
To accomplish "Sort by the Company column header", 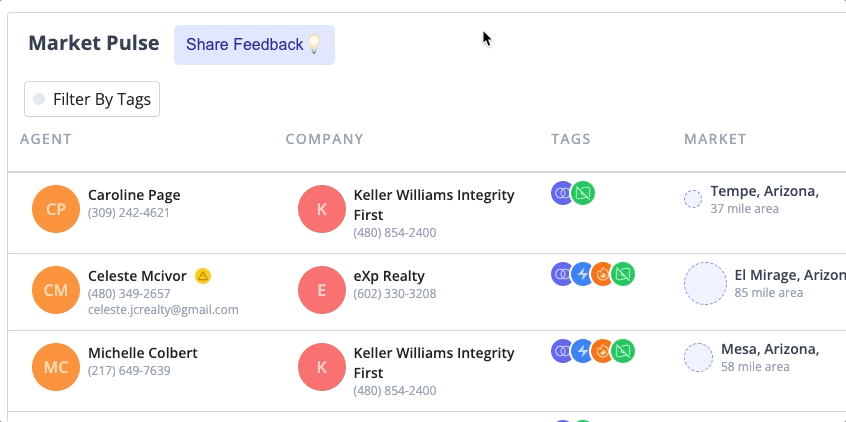I will click(x=324, y=139).
